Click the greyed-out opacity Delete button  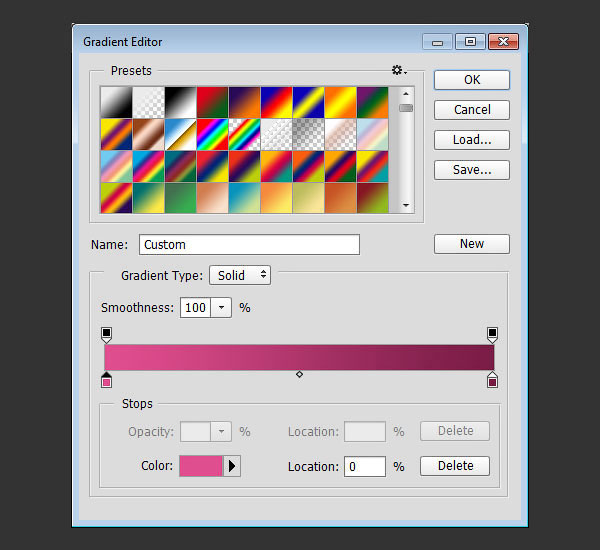[x=455, y=431]
